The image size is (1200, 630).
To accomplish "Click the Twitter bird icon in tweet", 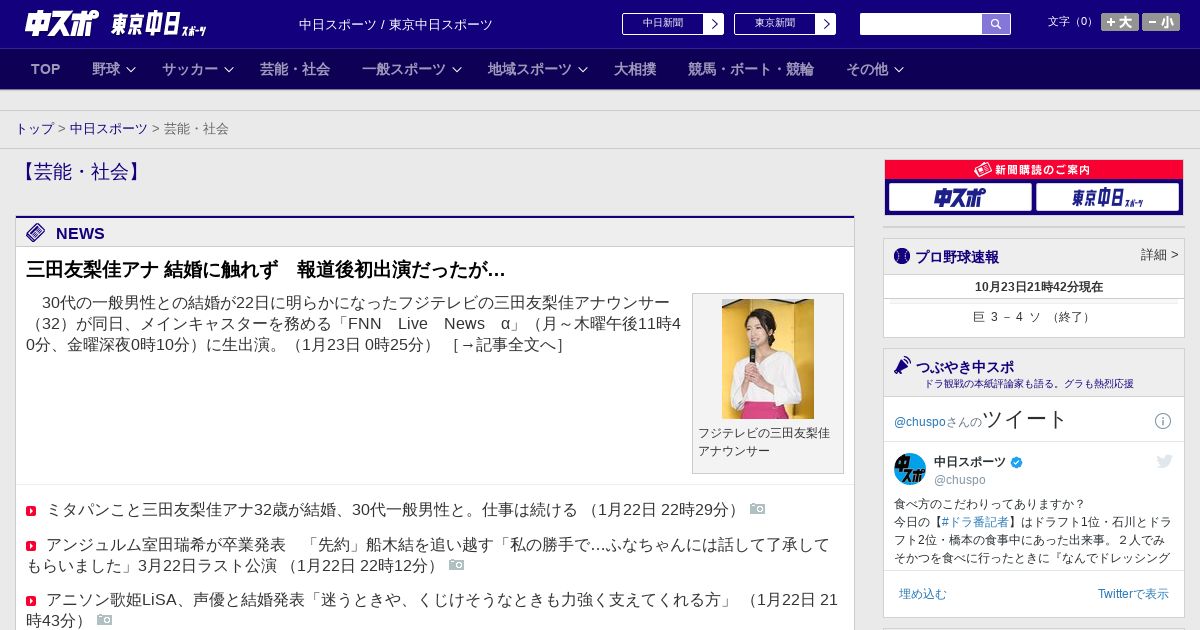I will (1164, 461).
